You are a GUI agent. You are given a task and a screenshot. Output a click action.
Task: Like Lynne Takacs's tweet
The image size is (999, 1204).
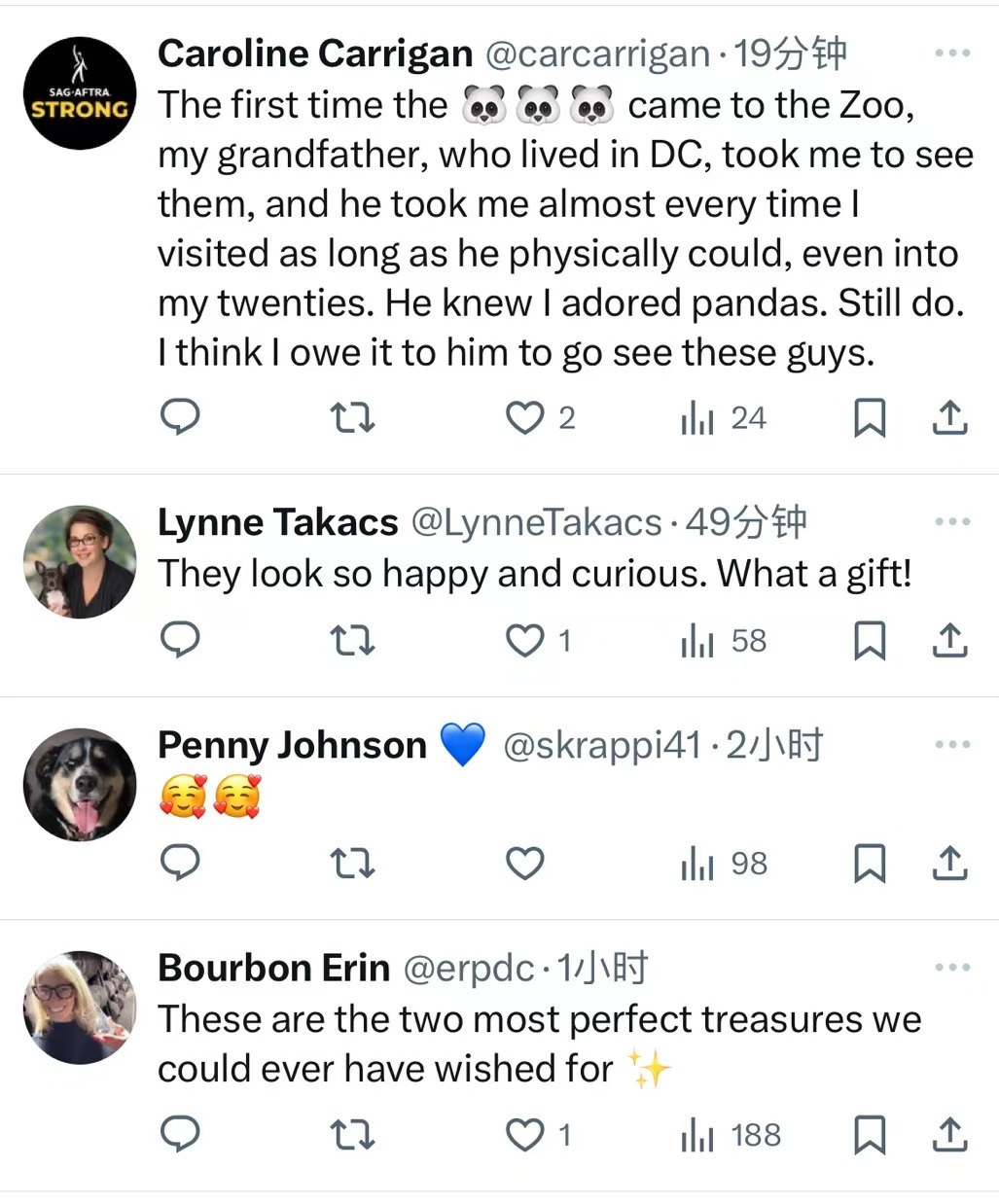click(525, 641)
